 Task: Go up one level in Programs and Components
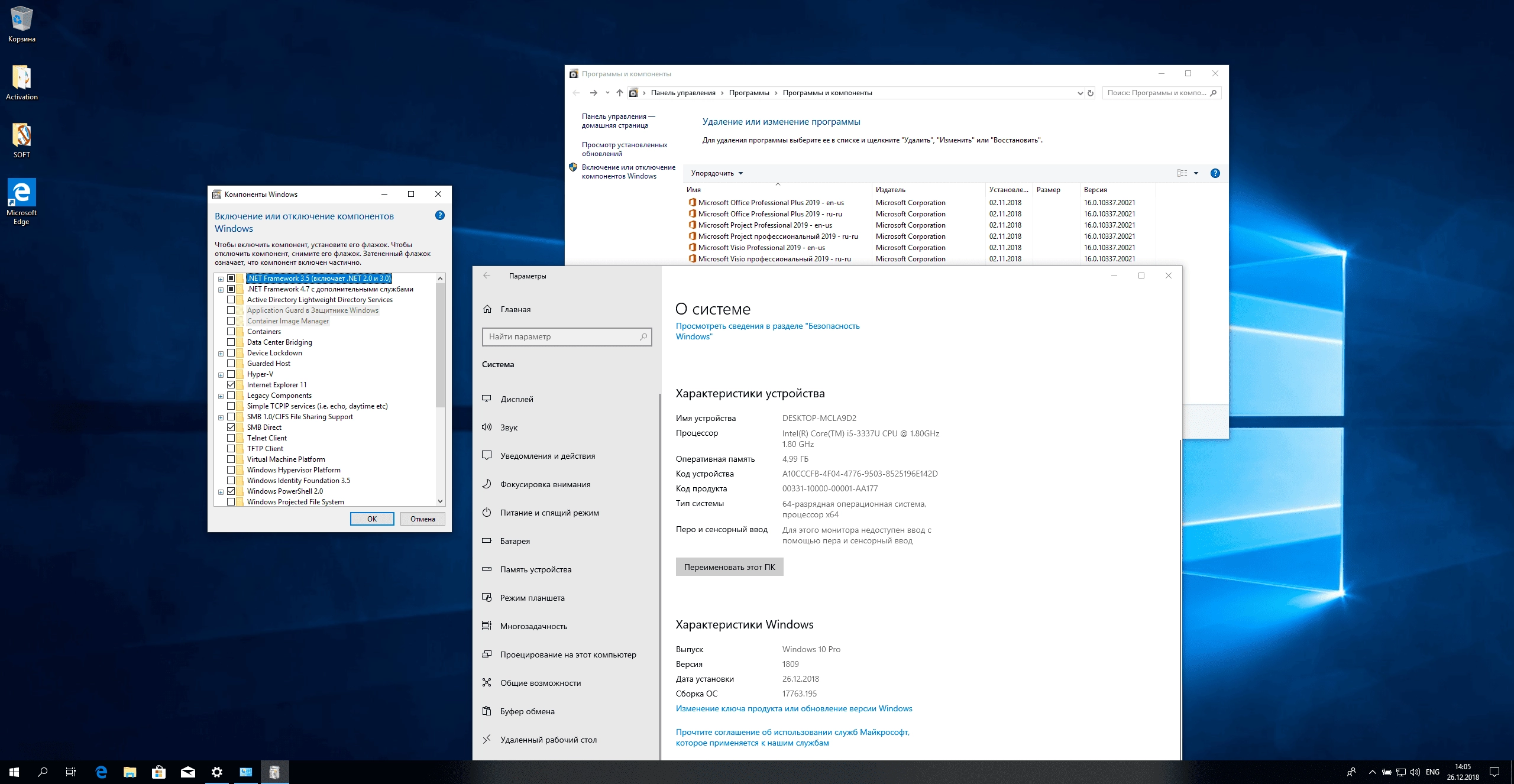tap(619, 93)
